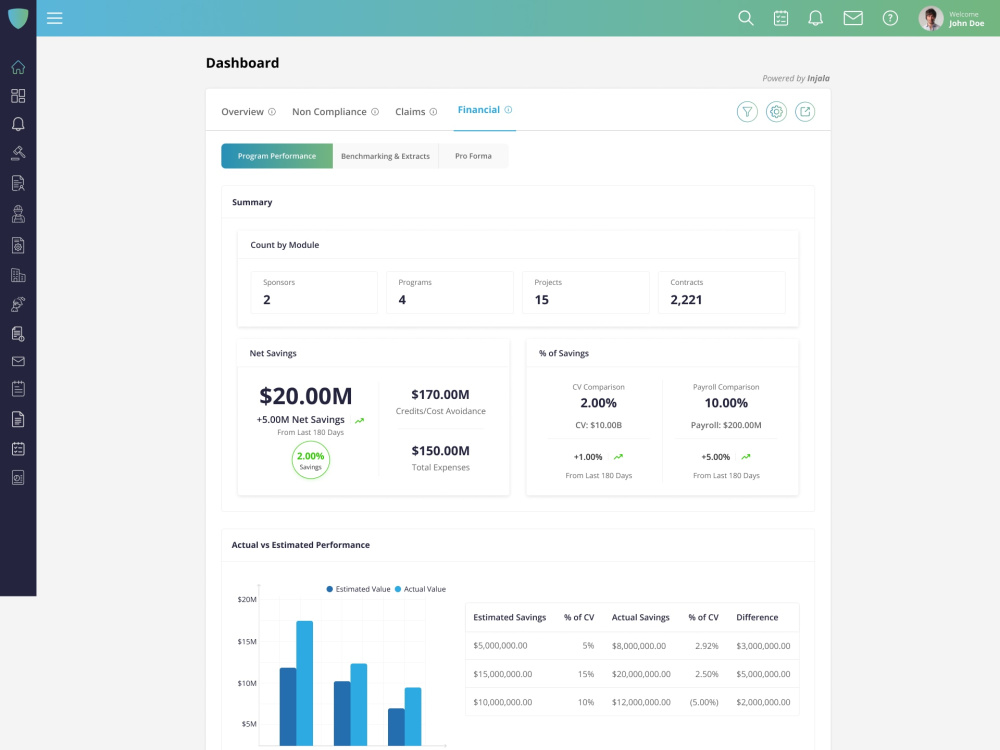Click the Injala link
Screen dimensions: 1000x750
tap(818, 78)
